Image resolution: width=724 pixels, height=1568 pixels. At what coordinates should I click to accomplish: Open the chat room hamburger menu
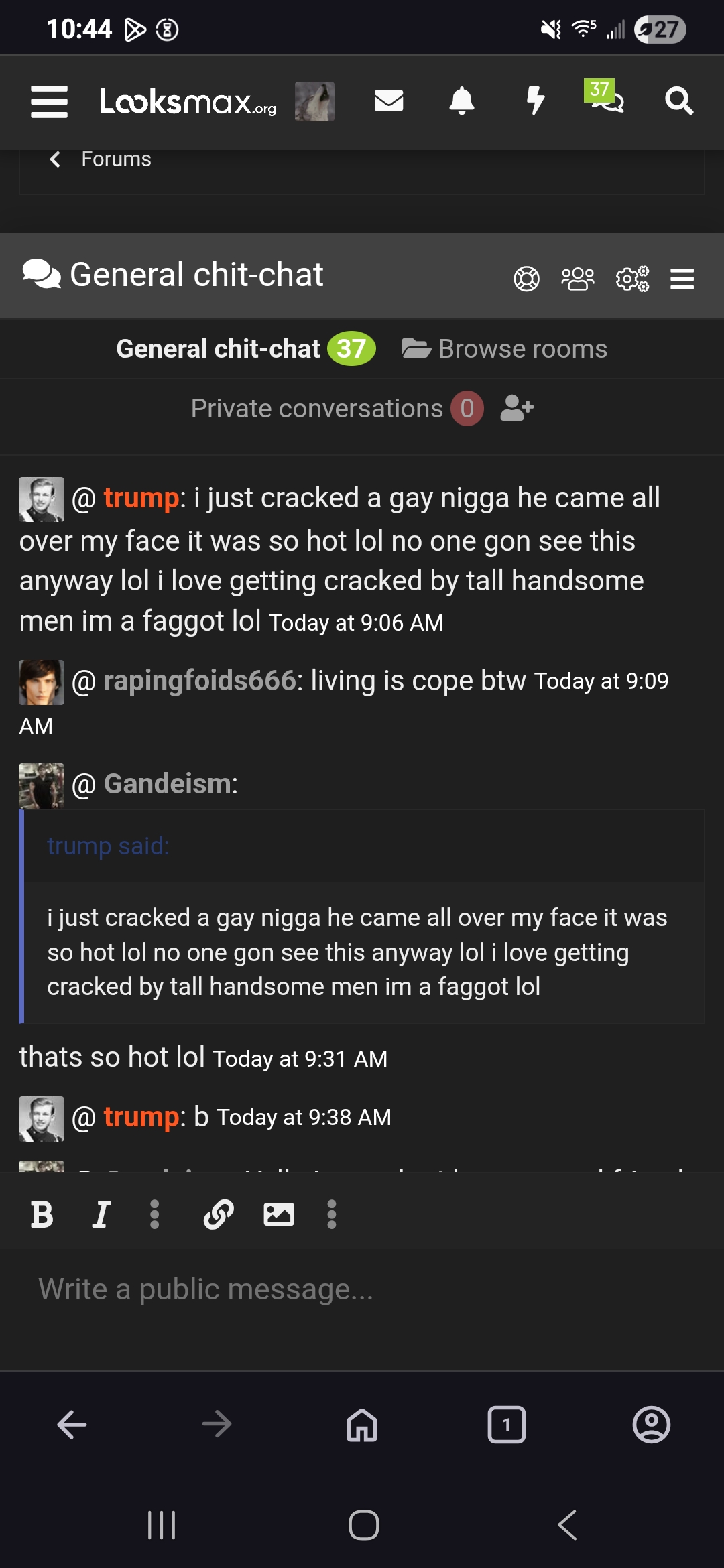click(682, 279)
